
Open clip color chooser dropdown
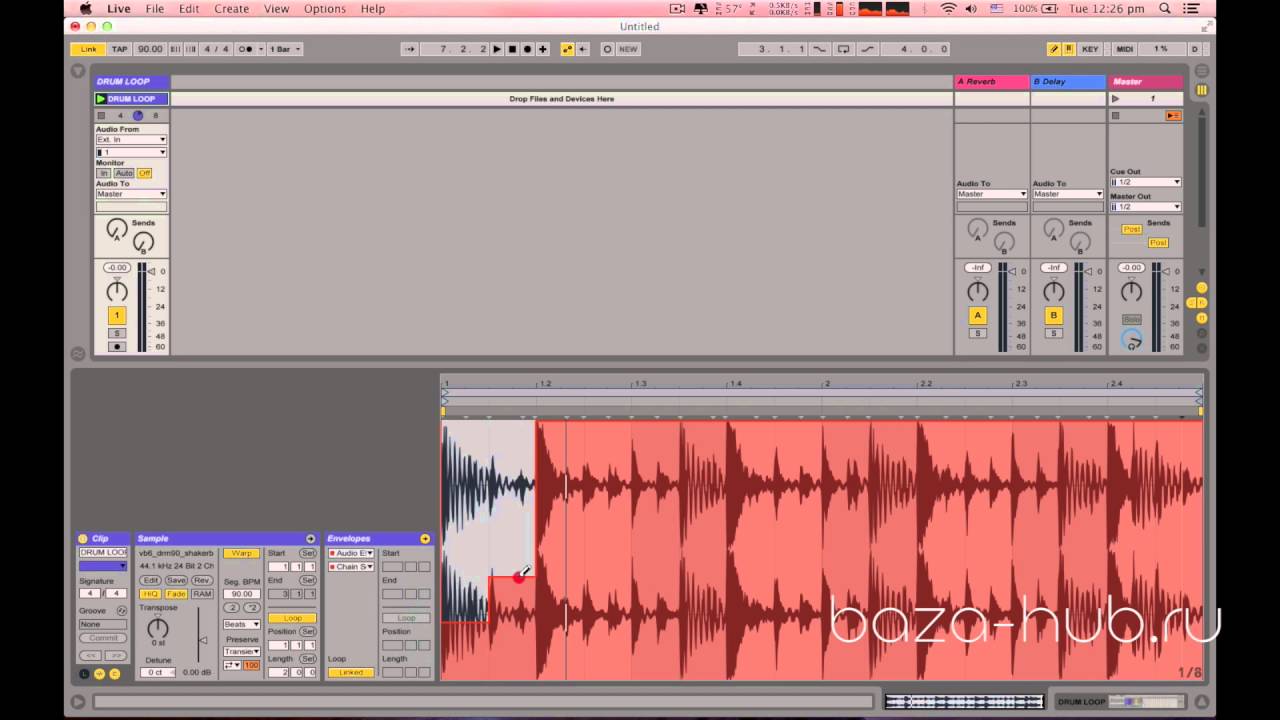(x=103, y=566)
